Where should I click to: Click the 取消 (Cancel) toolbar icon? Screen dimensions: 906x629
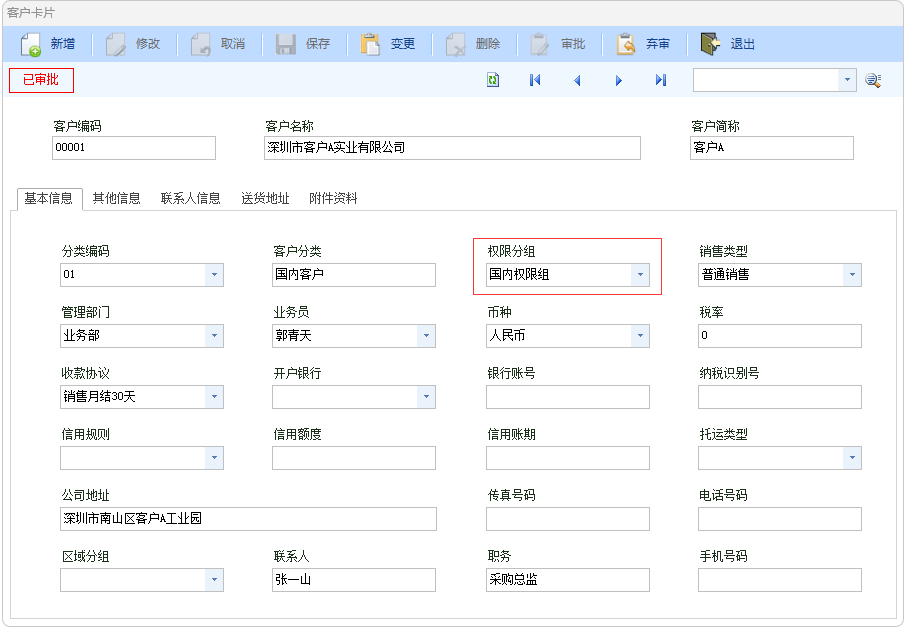201,44
